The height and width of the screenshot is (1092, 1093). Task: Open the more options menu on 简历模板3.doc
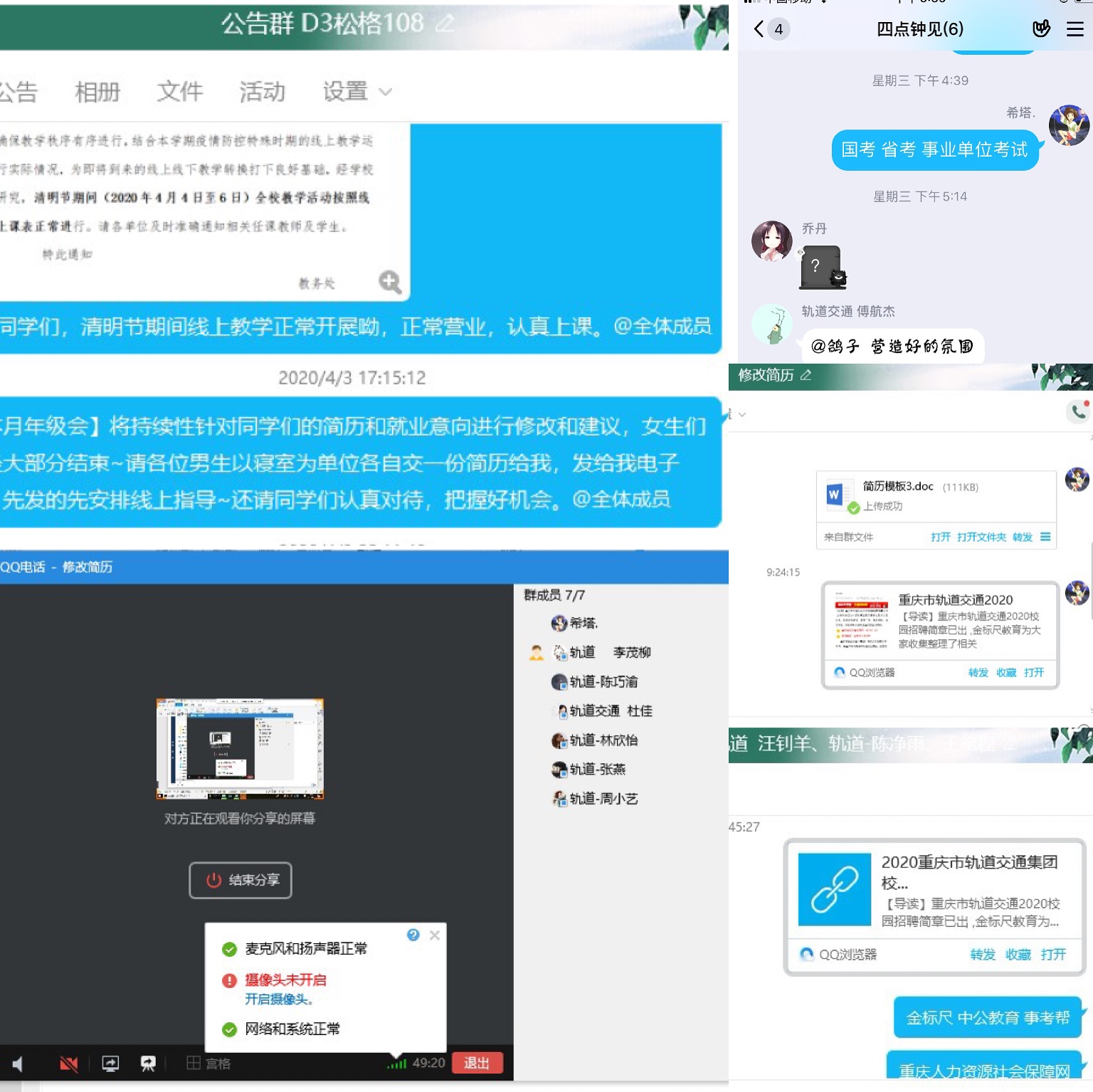pyautogui.click(x=1045, y=537)
